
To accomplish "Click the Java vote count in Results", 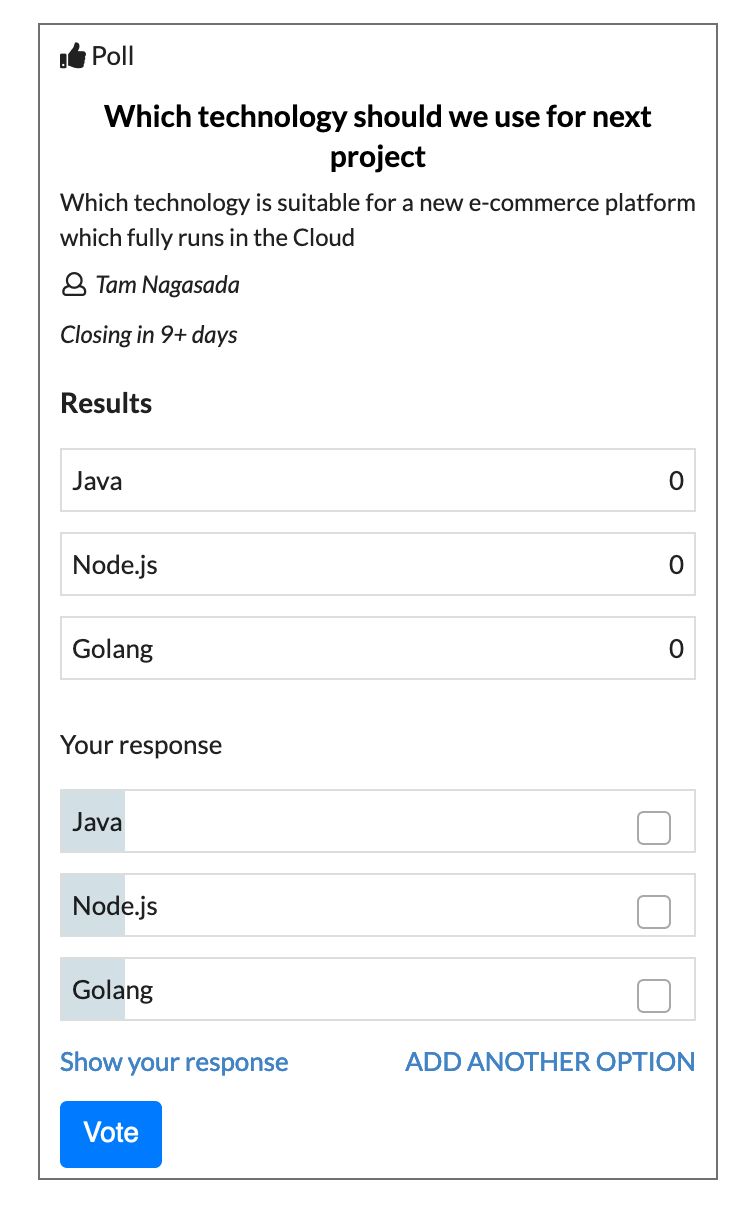I will point(676,481).
